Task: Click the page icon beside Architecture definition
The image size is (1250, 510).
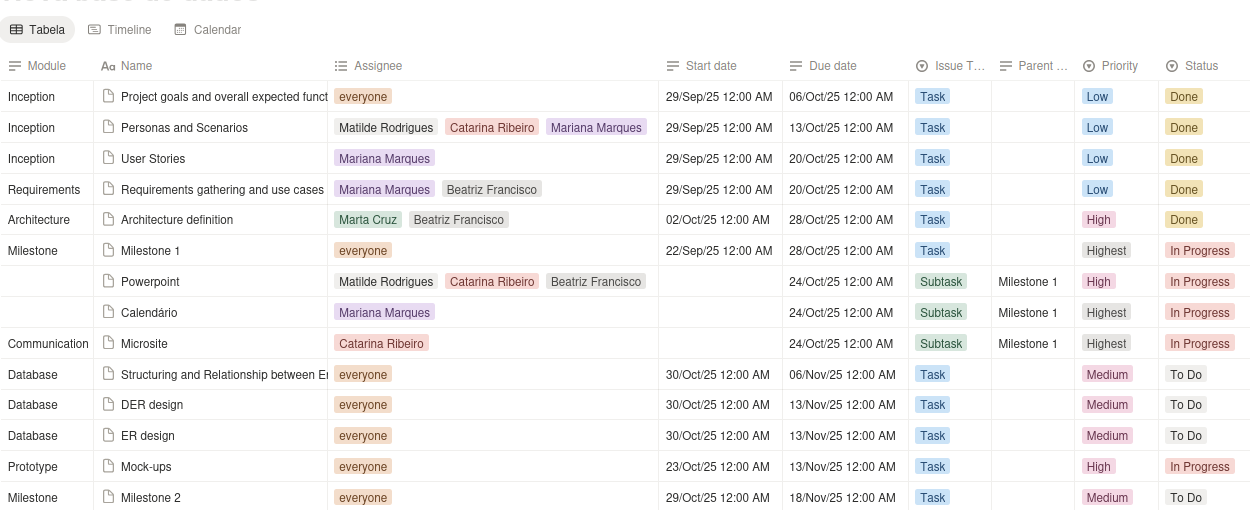Action: tap(109, 220)
